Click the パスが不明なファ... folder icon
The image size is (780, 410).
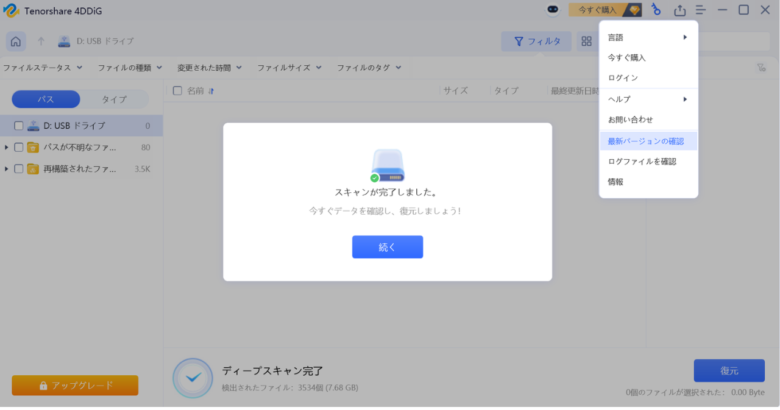pos(33,147)
